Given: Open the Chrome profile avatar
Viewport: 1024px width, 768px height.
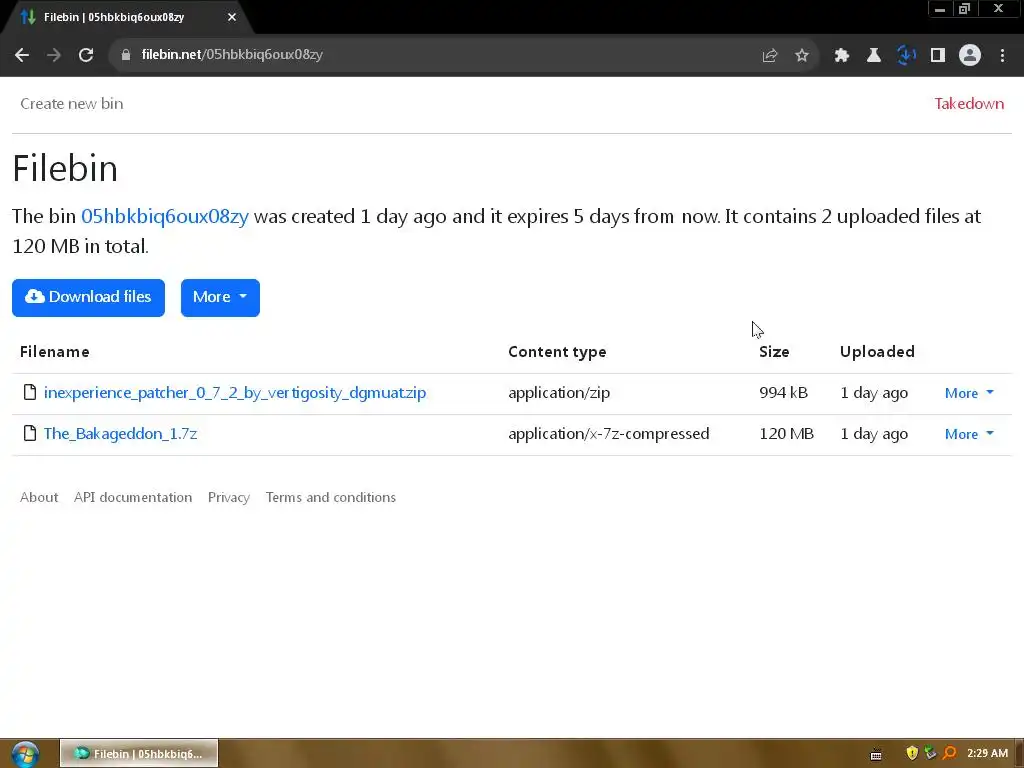Looking at the screenshot, I should [x=970, y=55].
